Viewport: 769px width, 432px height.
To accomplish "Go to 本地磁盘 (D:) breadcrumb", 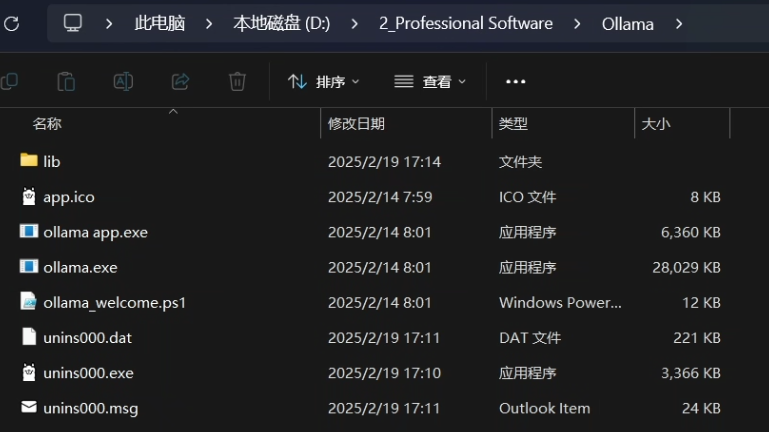I will pos(282,24).
